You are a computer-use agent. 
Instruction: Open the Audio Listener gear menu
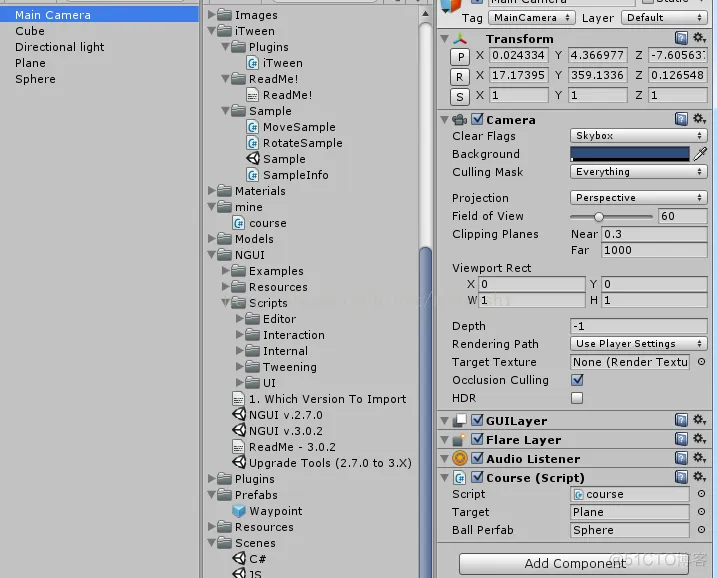click(699, 458)
